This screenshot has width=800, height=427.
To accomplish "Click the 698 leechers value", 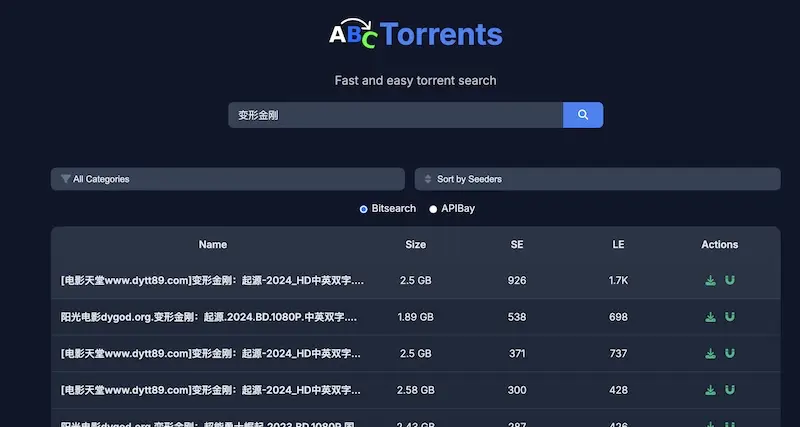I will tap(618, 317).
